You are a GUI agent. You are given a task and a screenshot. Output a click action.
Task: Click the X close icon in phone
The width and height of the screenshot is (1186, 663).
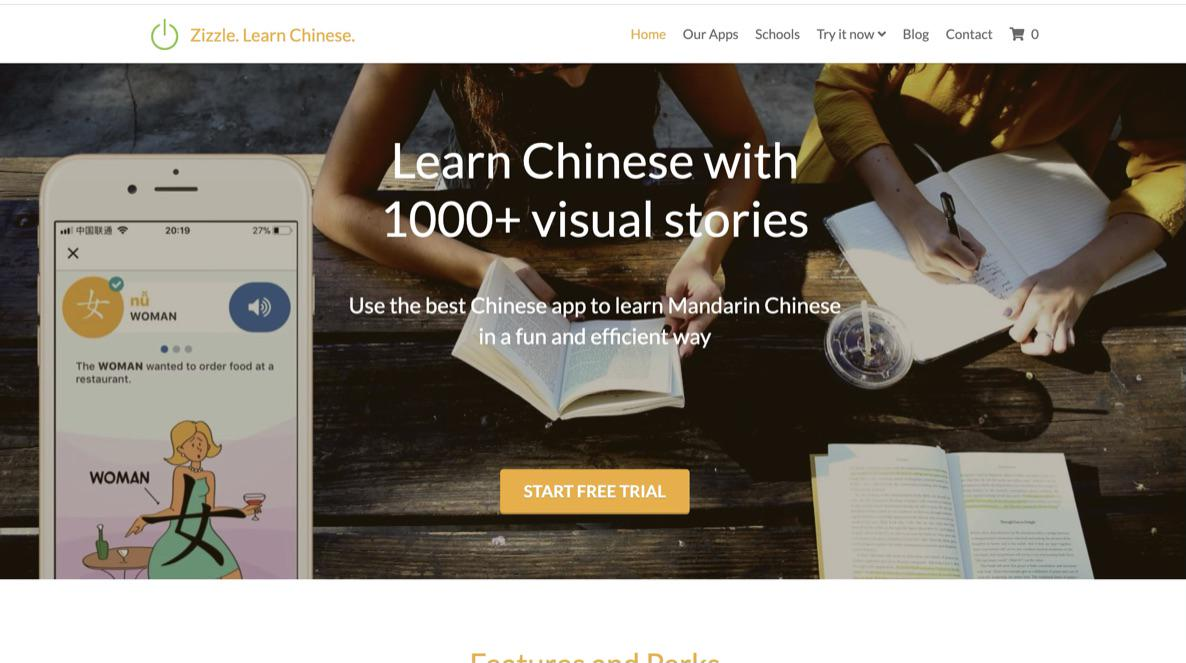[73, 253]
